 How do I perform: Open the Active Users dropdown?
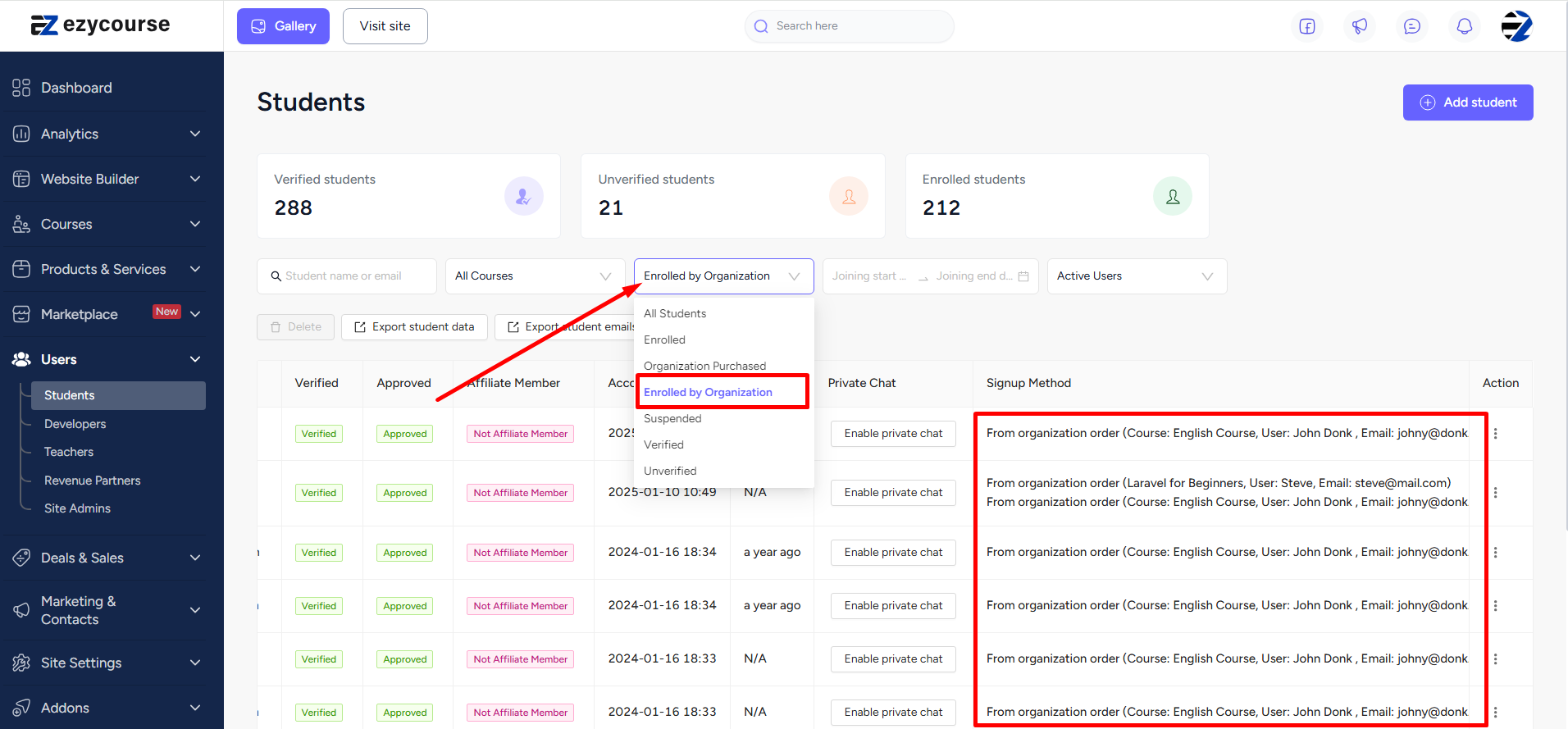tap(1137, 276)
